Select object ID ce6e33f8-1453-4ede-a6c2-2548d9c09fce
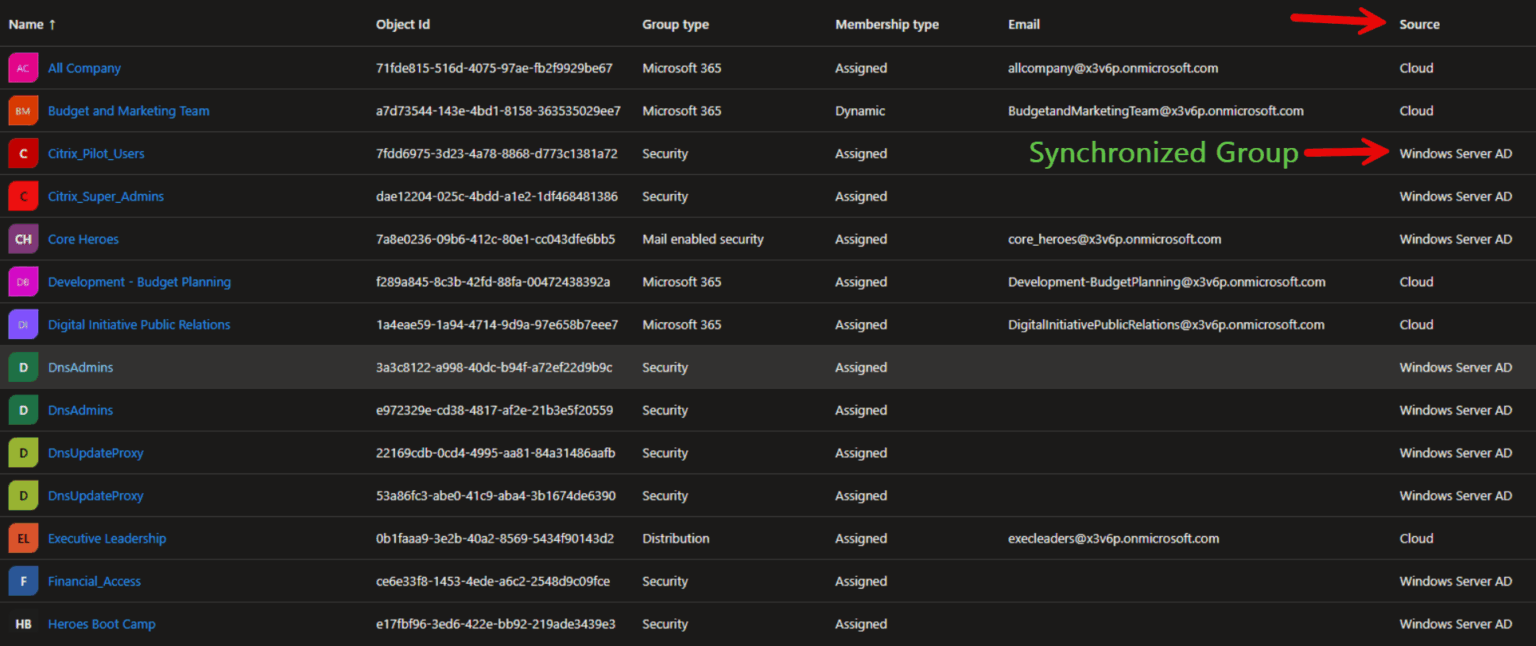Screen dimensions: 1536x646 [493, 582]
